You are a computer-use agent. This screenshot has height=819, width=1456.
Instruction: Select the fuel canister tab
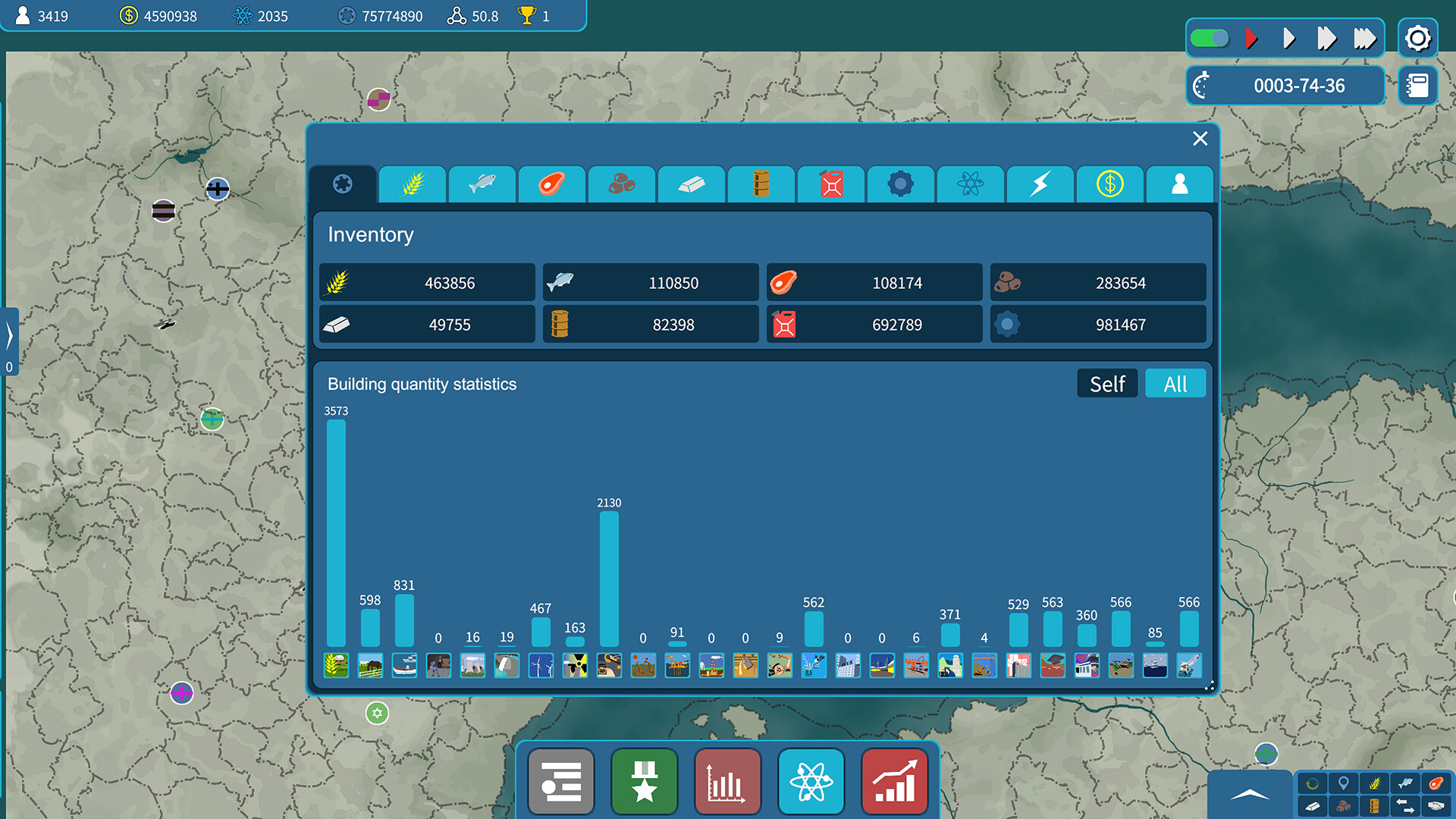pyautogui.click(x=830, y=184)
